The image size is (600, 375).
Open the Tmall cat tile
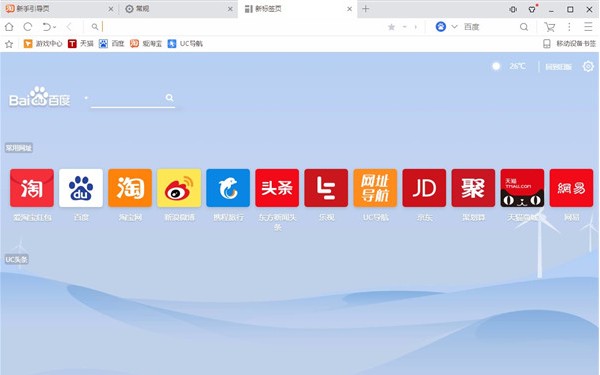[522, 188]
